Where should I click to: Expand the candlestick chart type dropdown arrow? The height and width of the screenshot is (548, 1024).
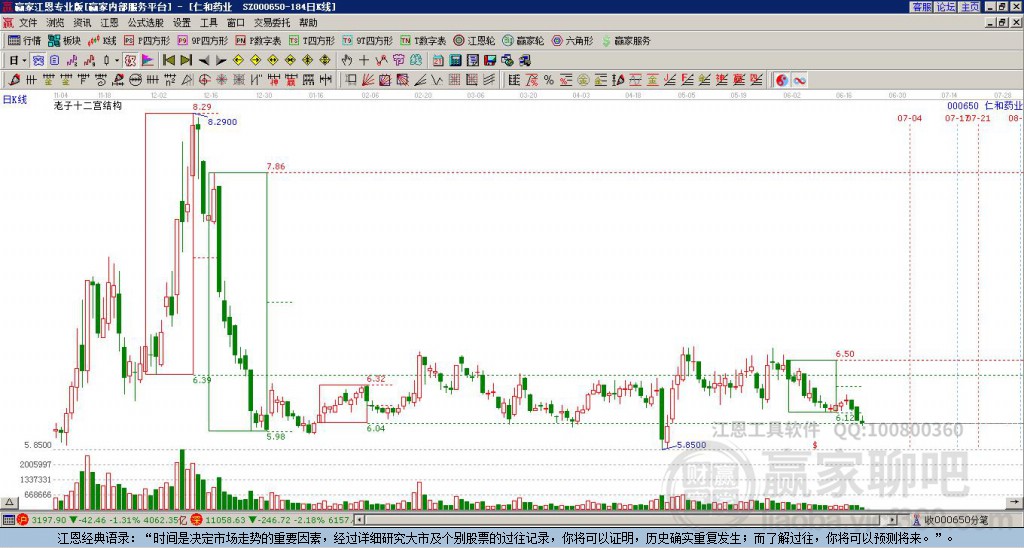[116, 61]
